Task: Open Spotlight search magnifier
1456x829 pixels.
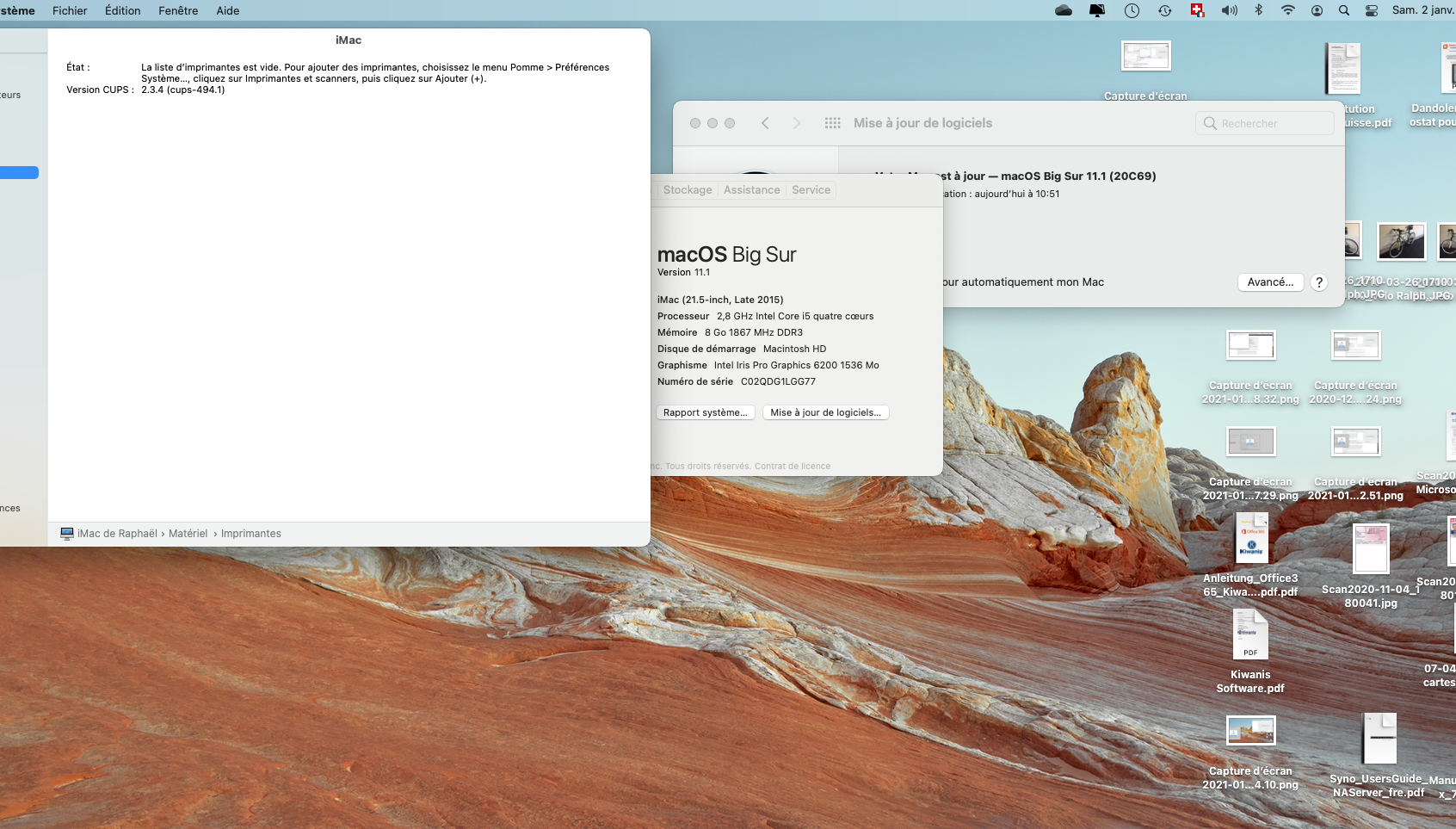Action: click(x=1343, y=10)
